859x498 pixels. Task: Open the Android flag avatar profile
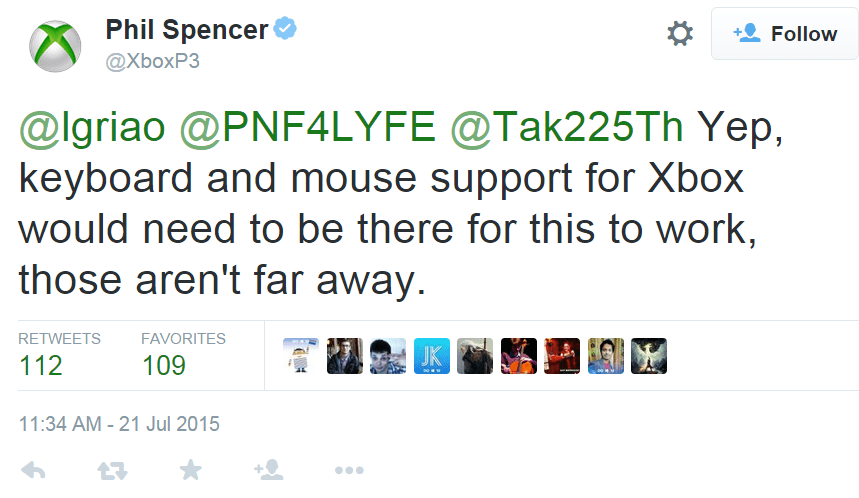tap(301, 355)
